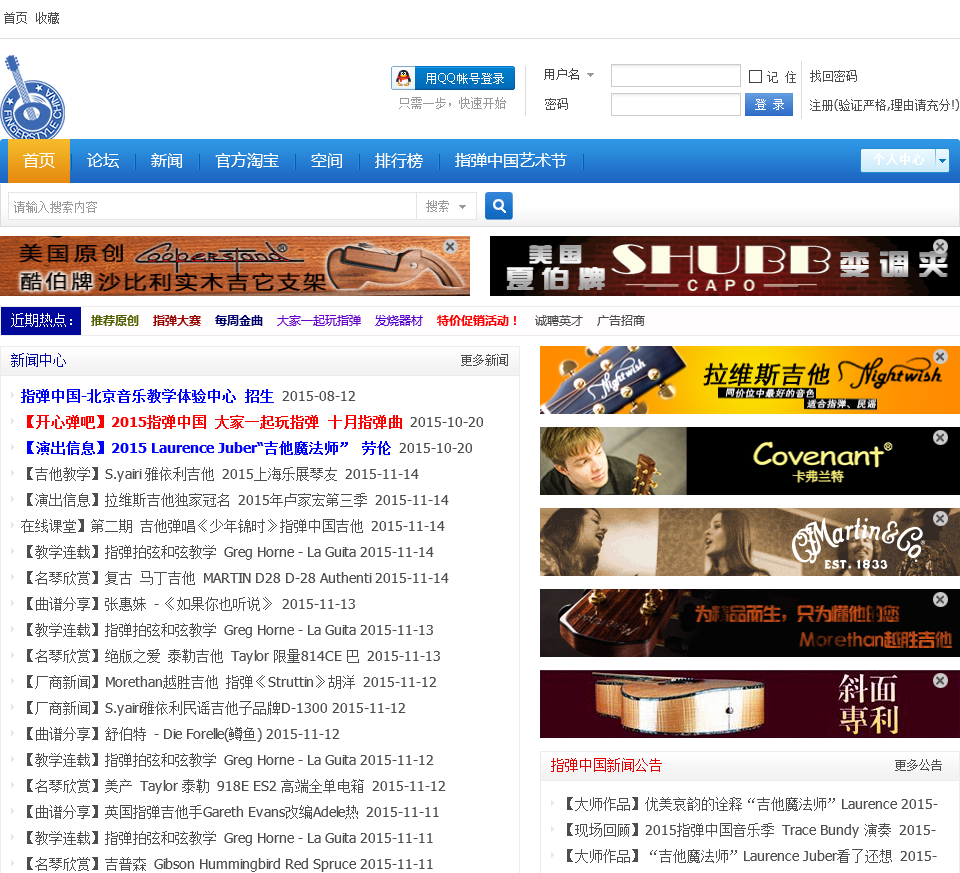The height and width of the screenshot is (873, 960).
Task: Open 在线课堂】第二期 吉他弹唱 news item
Action: pyautogui.click(x=192, y=526)
